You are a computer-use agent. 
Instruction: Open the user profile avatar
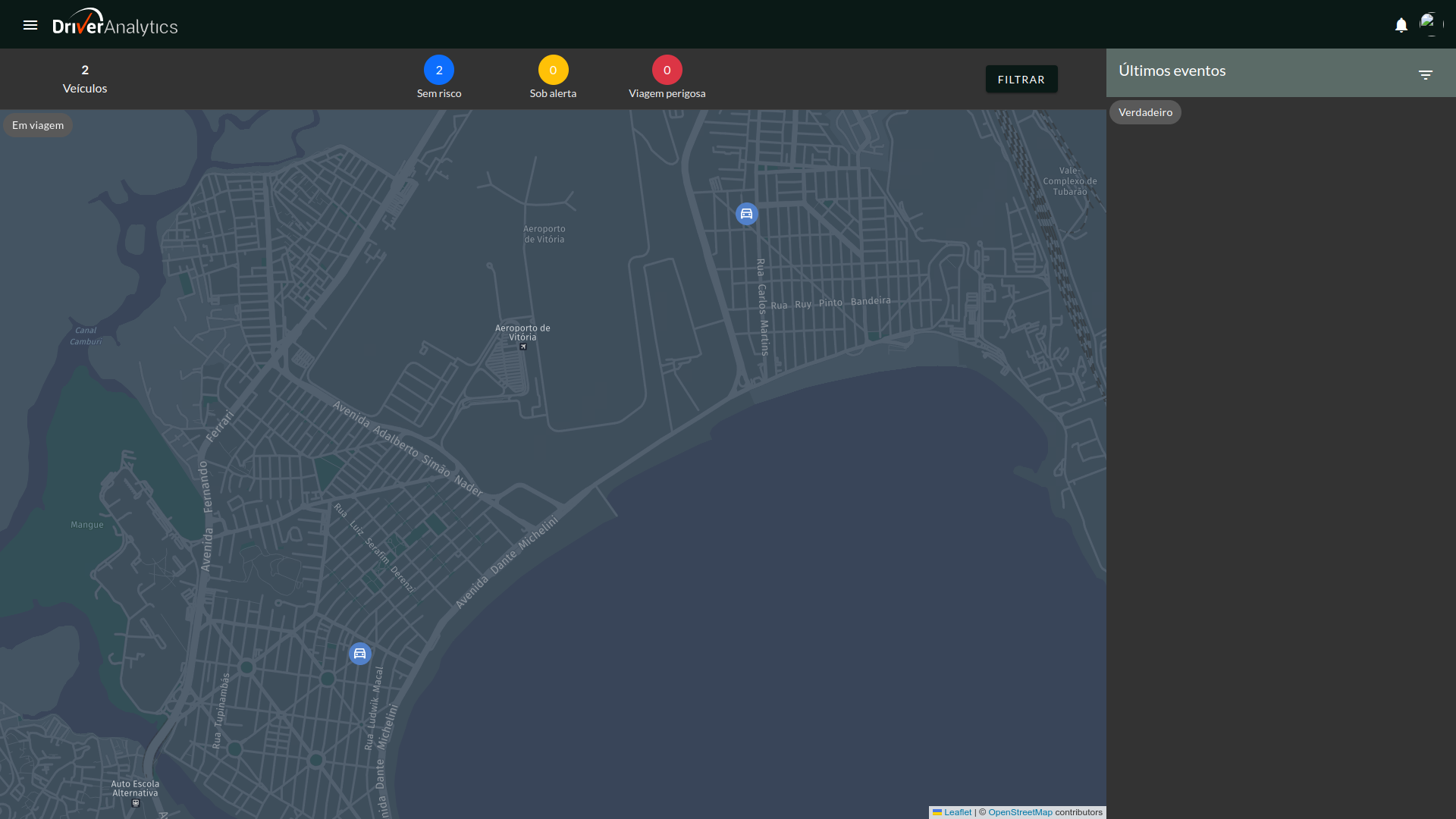(1430, 24)
